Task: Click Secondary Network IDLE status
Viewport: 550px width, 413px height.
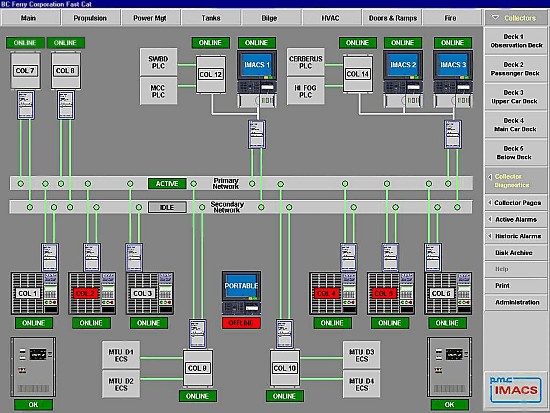Action: pos(167,207)
